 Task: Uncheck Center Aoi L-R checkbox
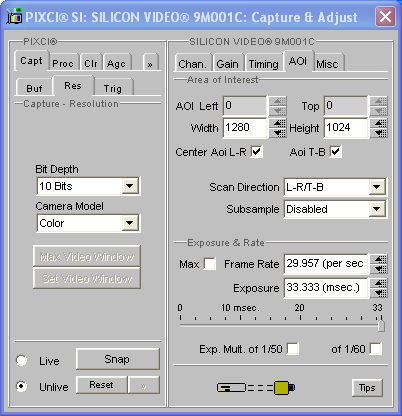click(257, 152)
